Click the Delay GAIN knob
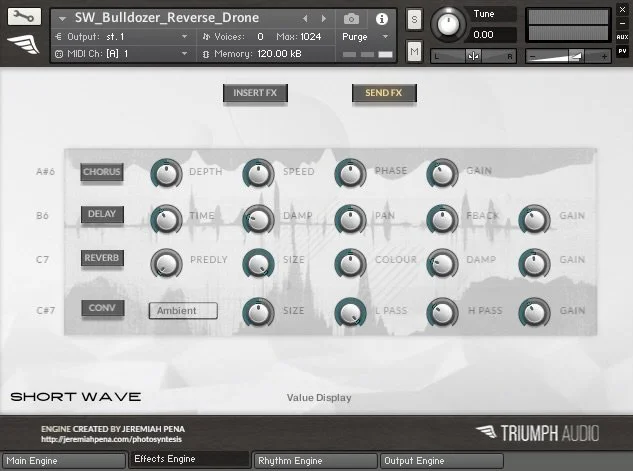This screenshot has height=471, width=633. tap(534, 219)
